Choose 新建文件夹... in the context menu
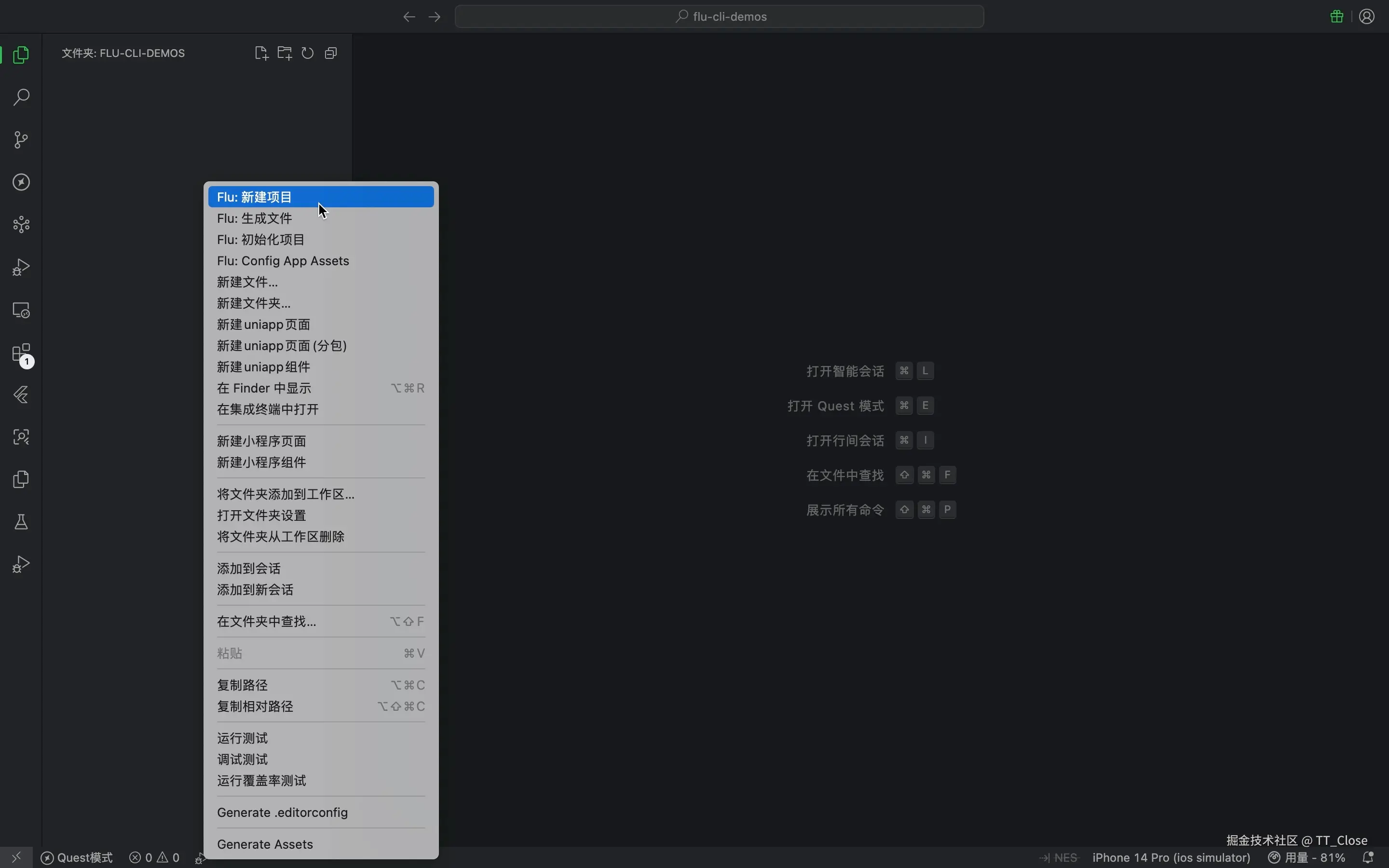This screenshot has height=868, width=1389. tap(253, 303)
